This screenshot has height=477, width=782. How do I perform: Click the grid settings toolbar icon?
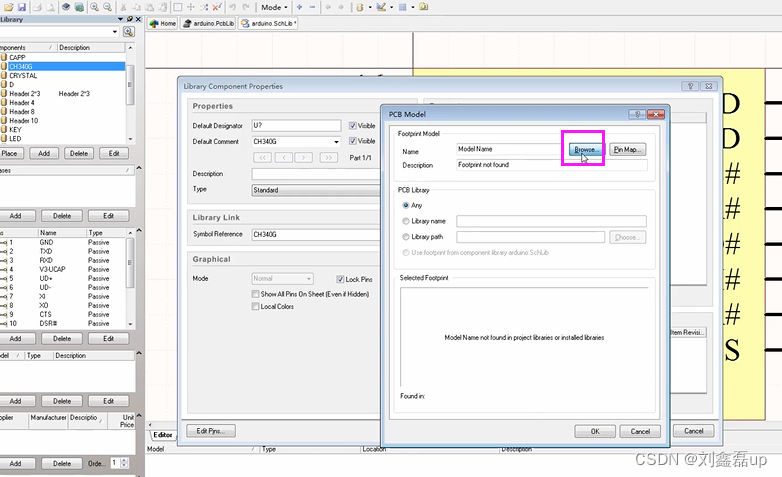pyautogui.click(x=402, y=7)
